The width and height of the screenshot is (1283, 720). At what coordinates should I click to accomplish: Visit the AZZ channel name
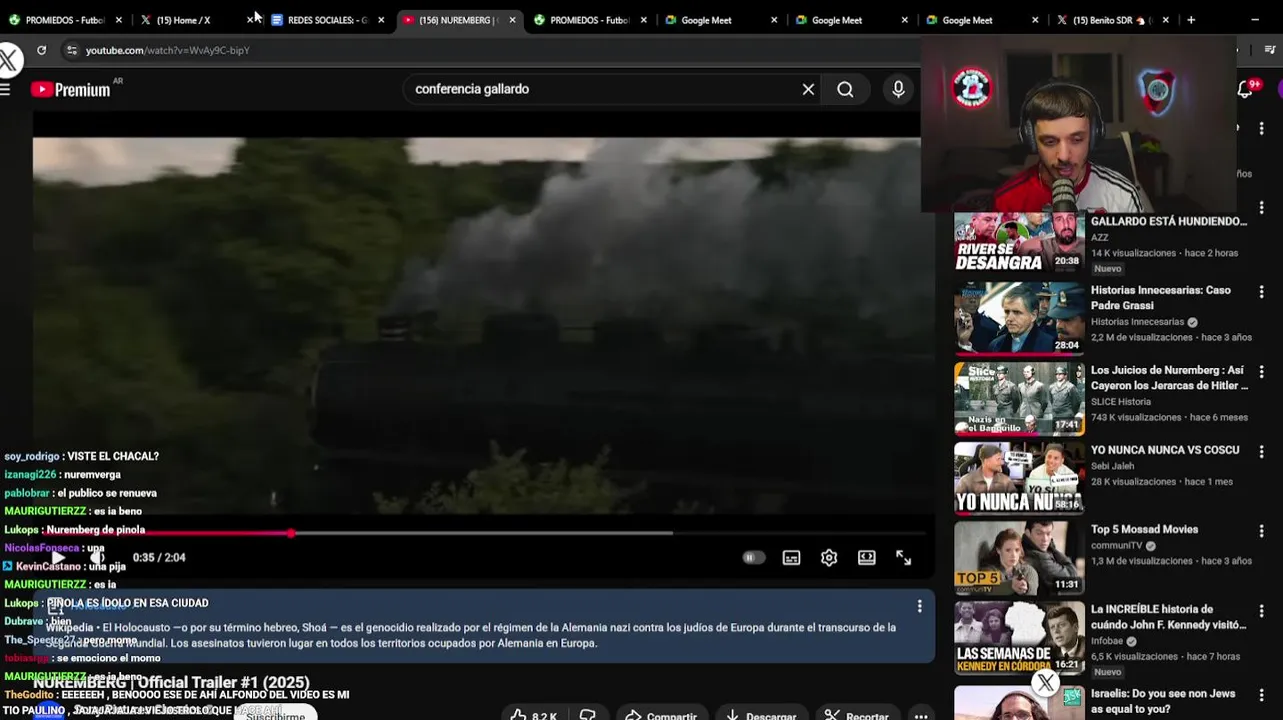pos(1100,238)
